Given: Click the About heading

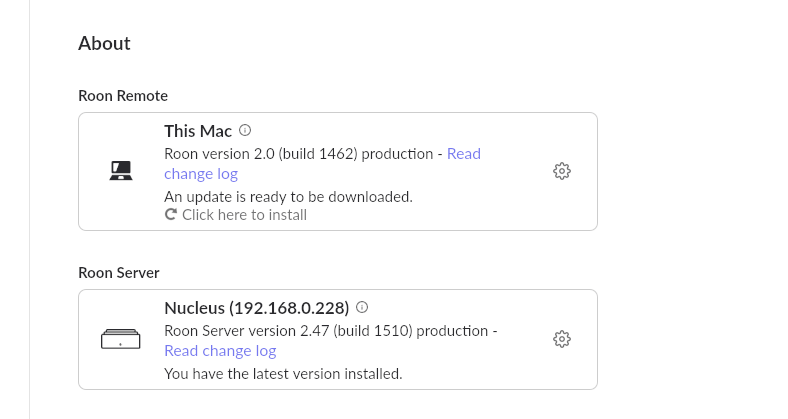Looking at the screenshot, I should (x=104, y=43).
